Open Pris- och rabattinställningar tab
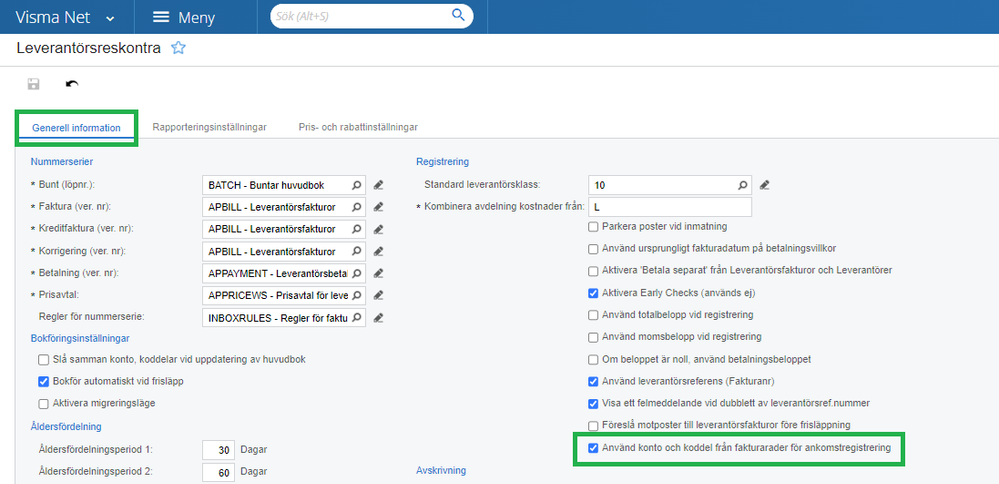The width and height of the screenshot is (999, 484). point(358,127)
